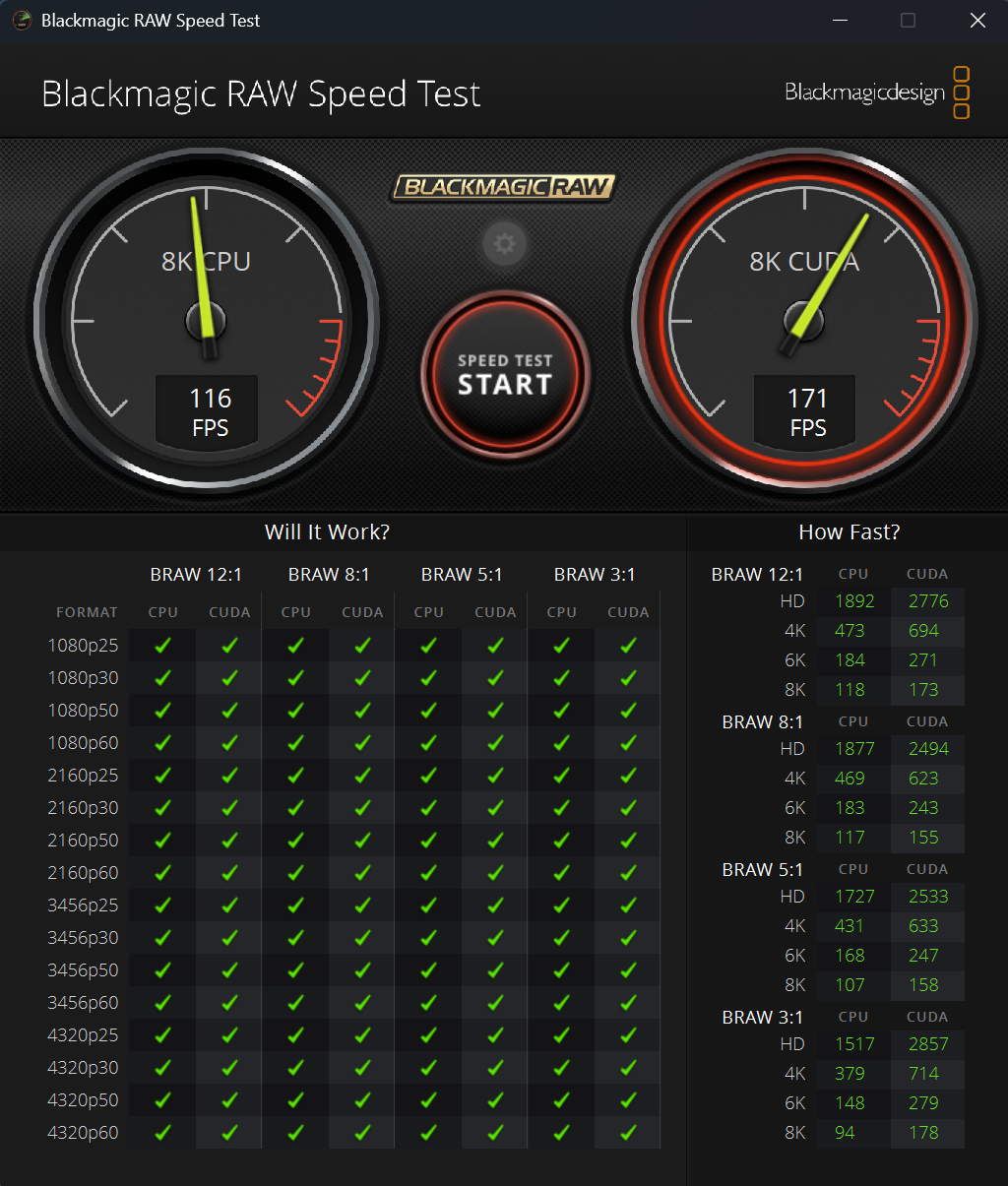The width and height of the screenshot is (1008, 1186).
Task: Click the BRAW 12:1 HD CUDA value 2776
Action: tap(928, 601)
